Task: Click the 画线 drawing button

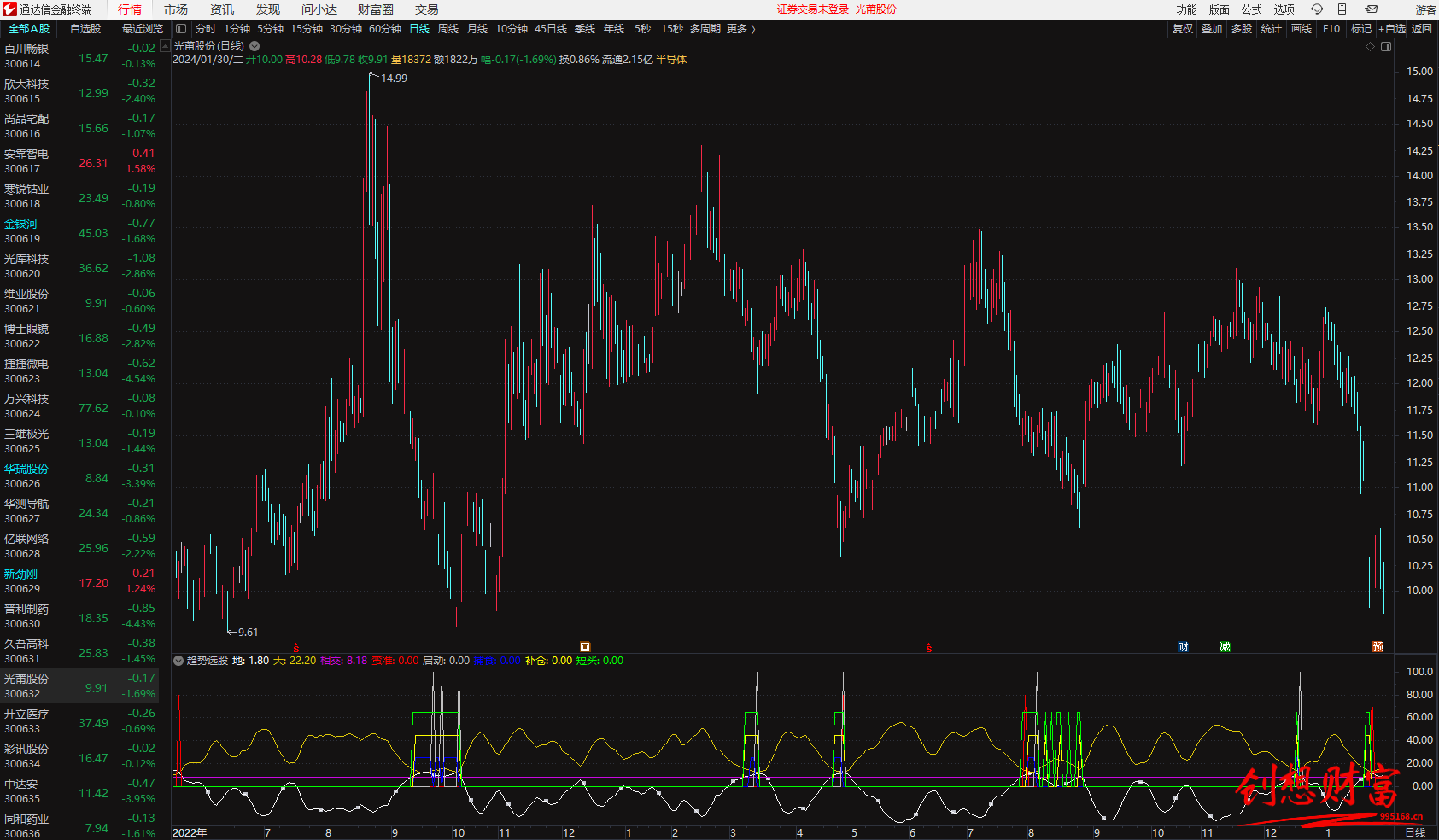Action: [1302, 29]
